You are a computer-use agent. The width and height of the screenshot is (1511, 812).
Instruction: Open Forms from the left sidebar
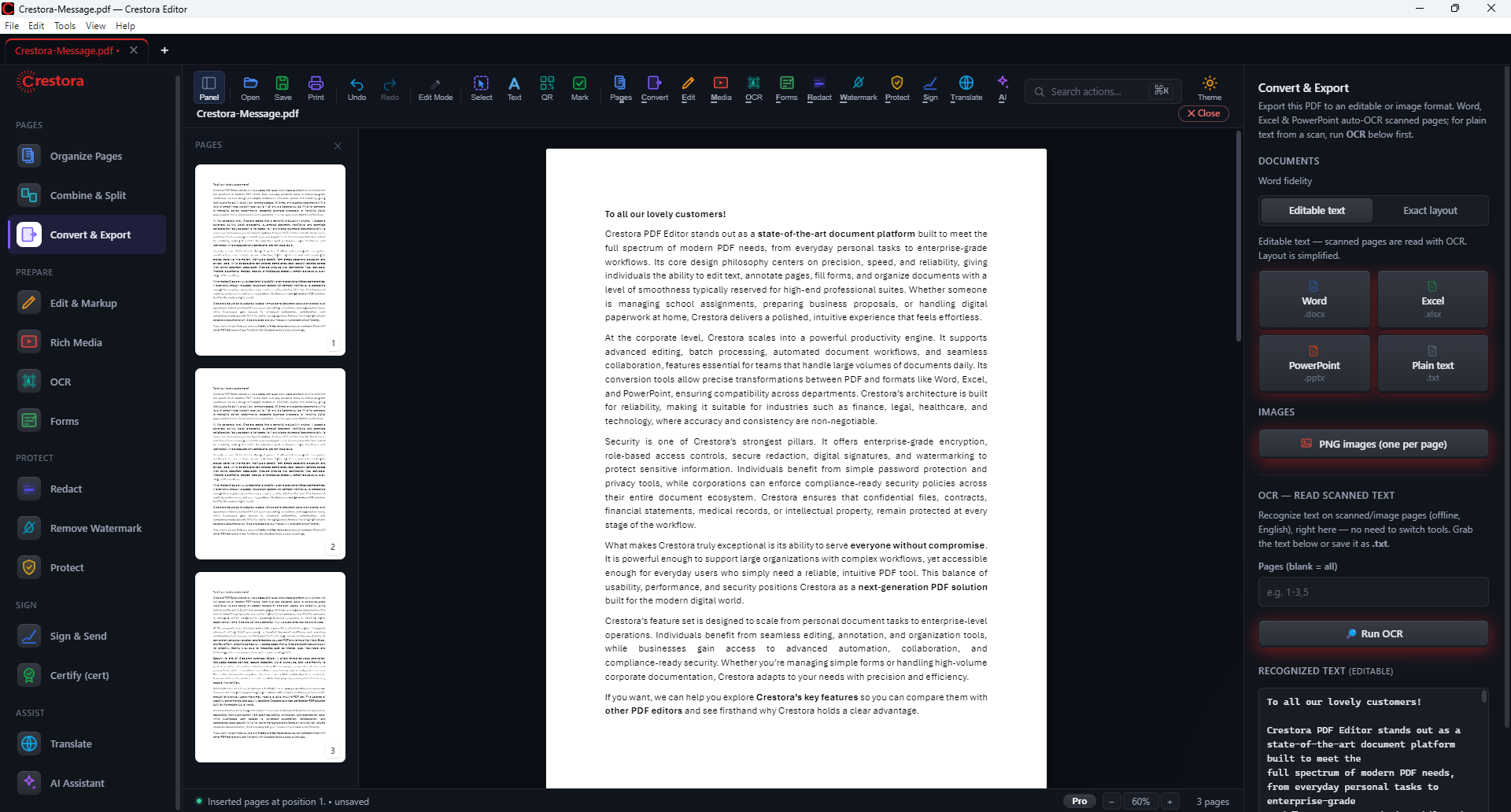coord(87,421)
